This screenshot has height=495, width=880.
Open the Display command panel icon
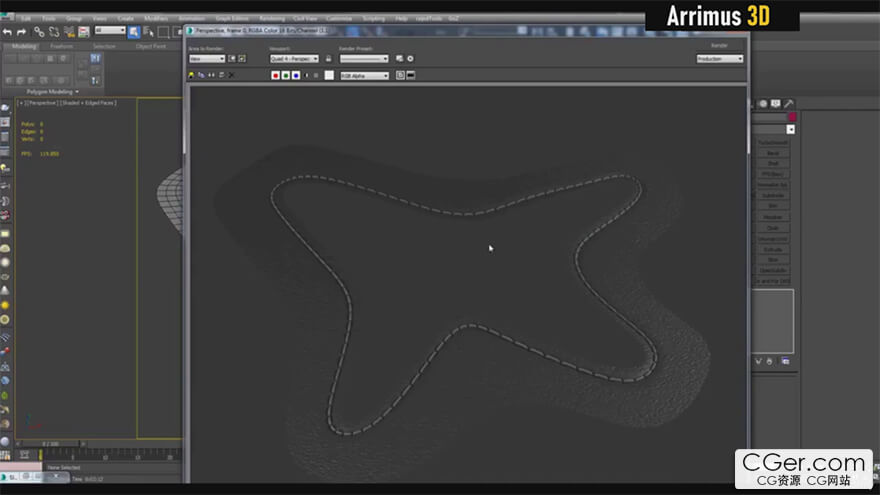point(776,103)
